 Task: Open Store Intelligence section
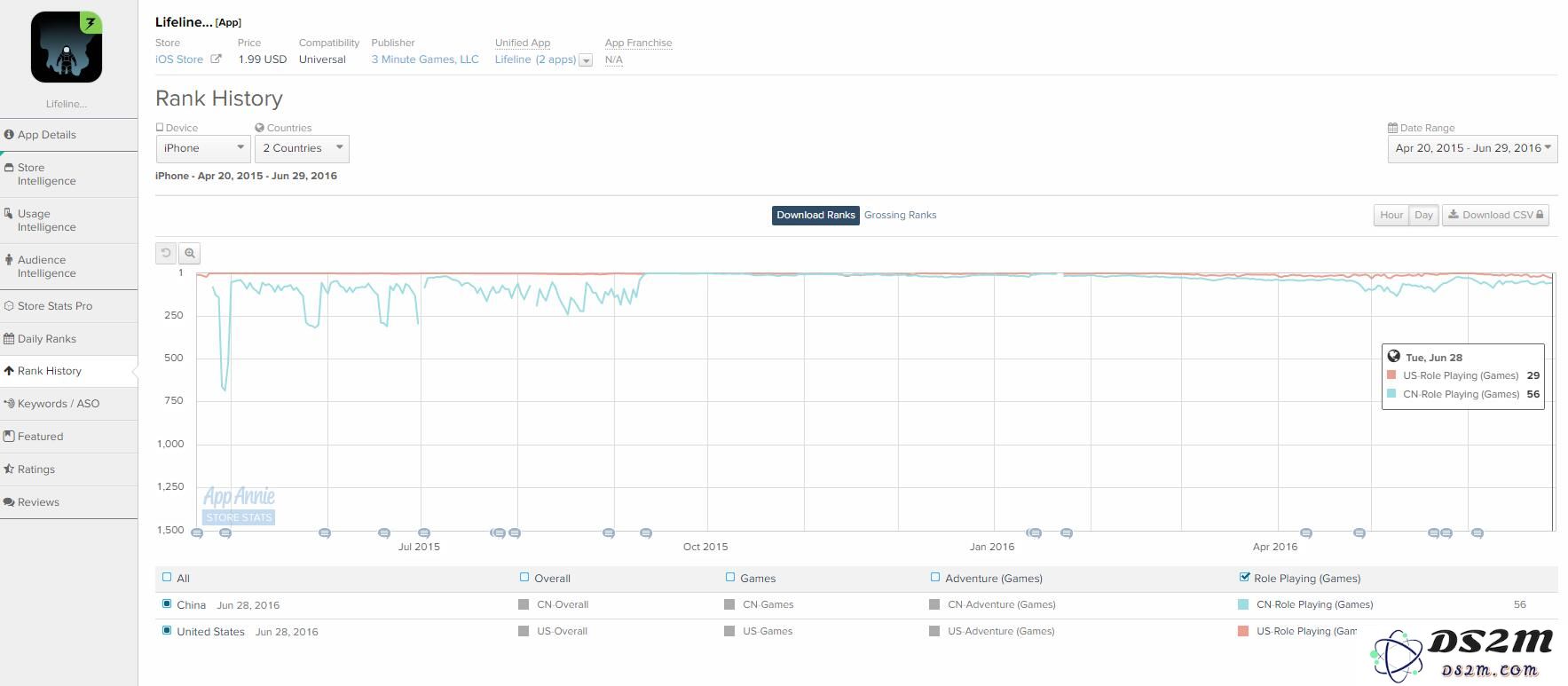pyautogui.click(x=68, y=174)
